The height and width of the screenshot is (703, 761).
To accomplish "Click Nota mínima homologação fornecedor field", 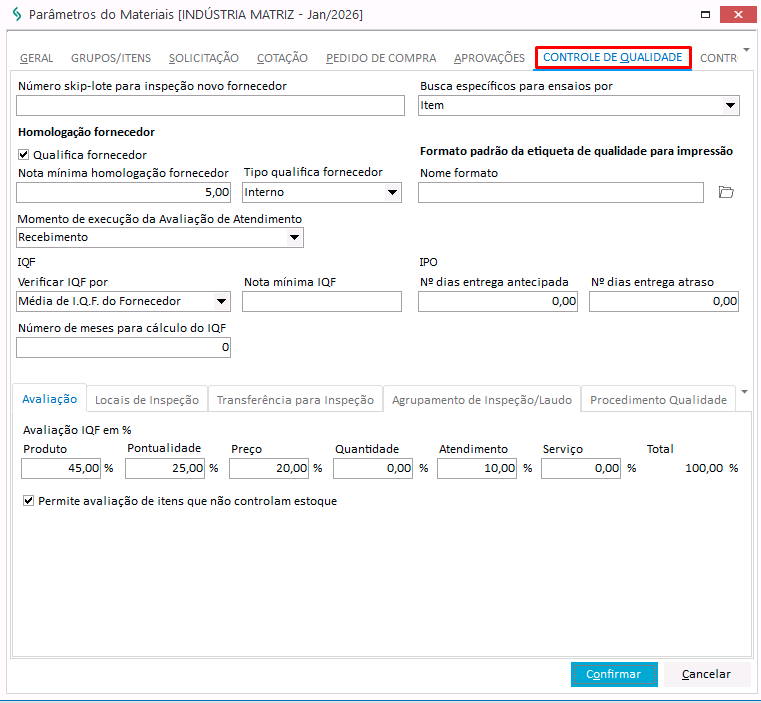I will point(123,192).
